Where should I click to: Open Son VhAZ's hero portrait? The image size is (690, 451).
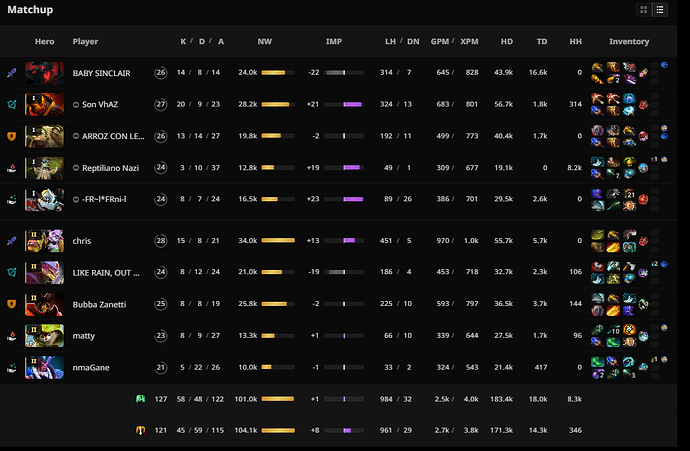pos(44,104)
